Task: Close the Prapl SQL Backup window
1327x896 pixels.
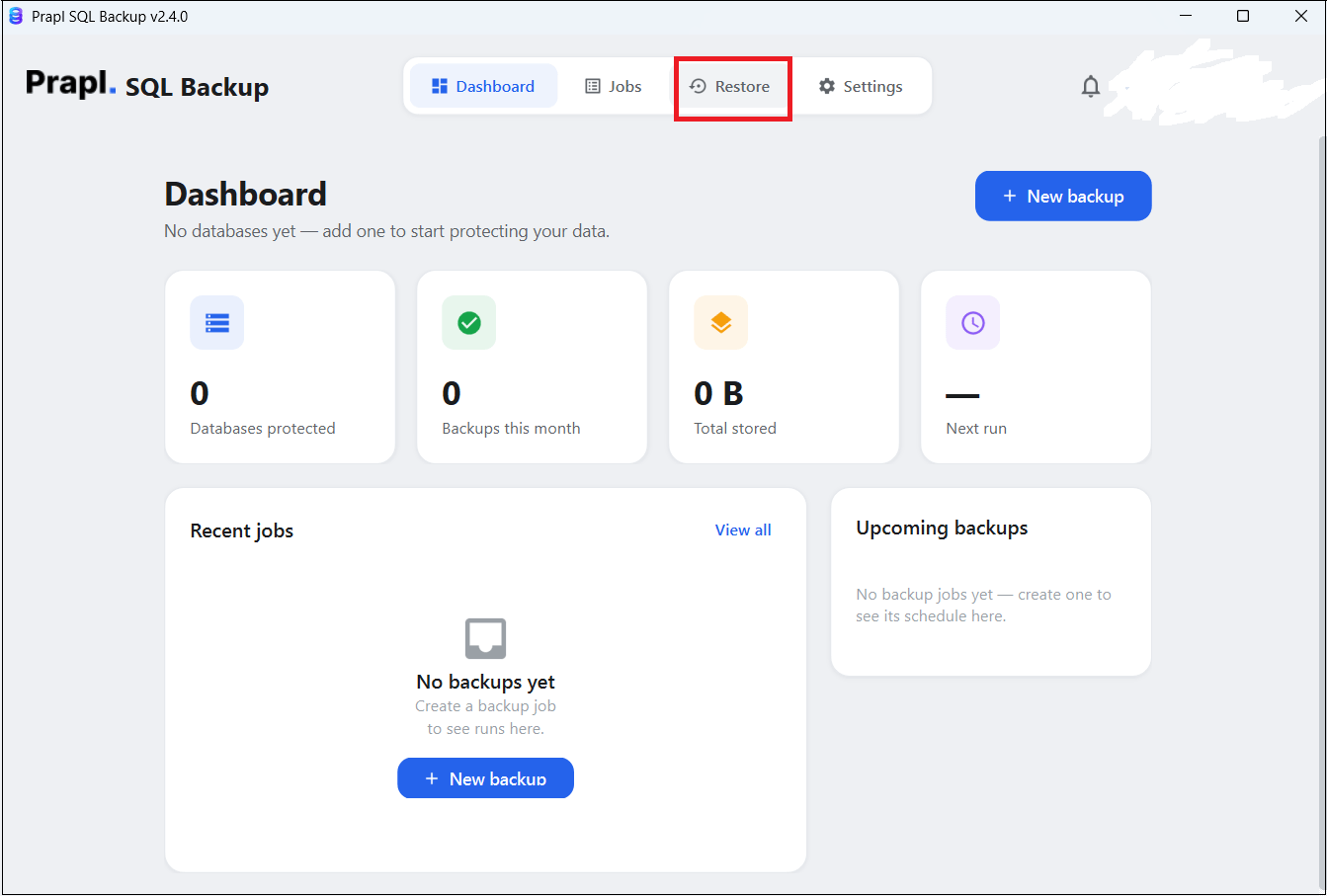Action: [x=1300, y=16]
